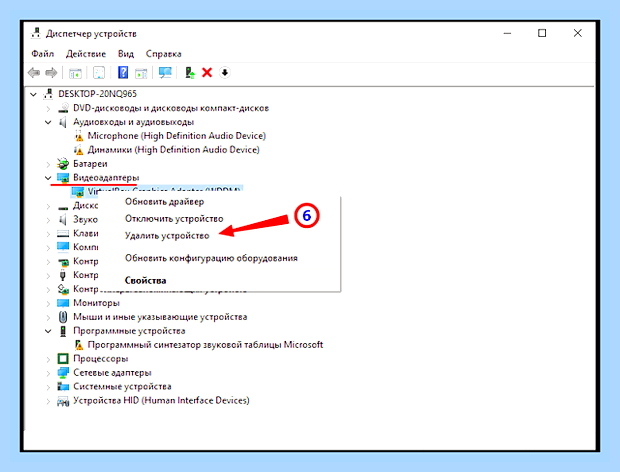Toggle the action pane toolbar icon

(x=141, y=73)
